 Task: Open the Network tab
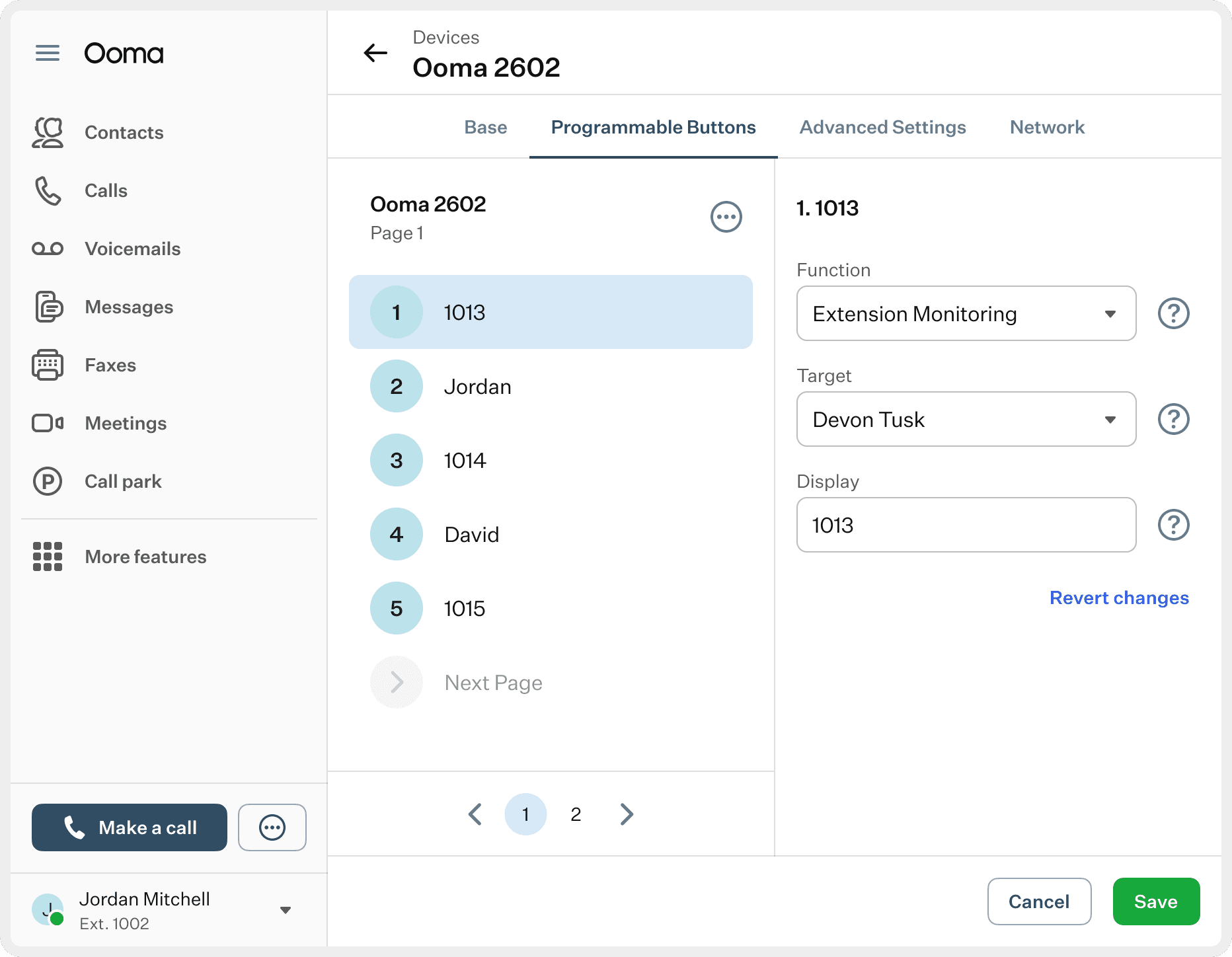coord(1047,127)
